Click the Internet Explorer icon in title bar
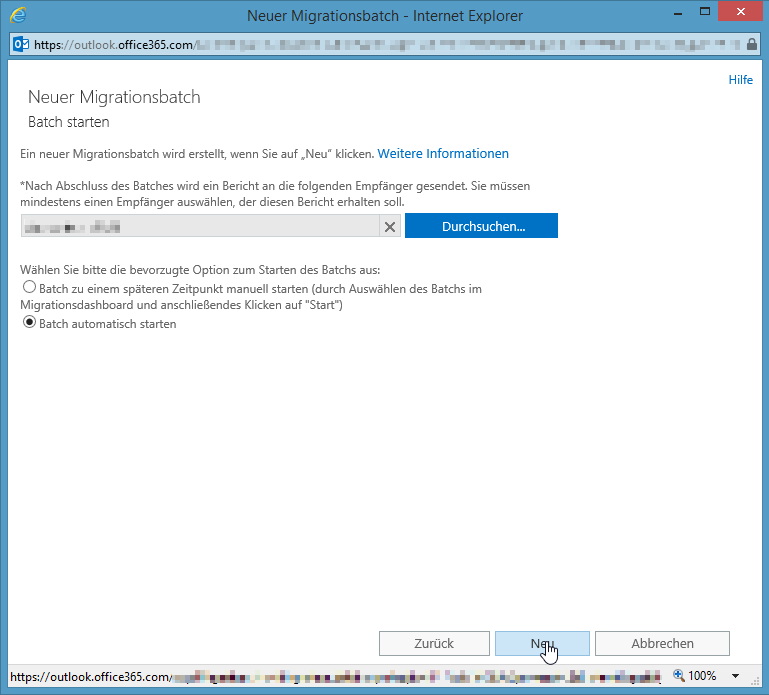Screen dimensions: 769x695 18,16
